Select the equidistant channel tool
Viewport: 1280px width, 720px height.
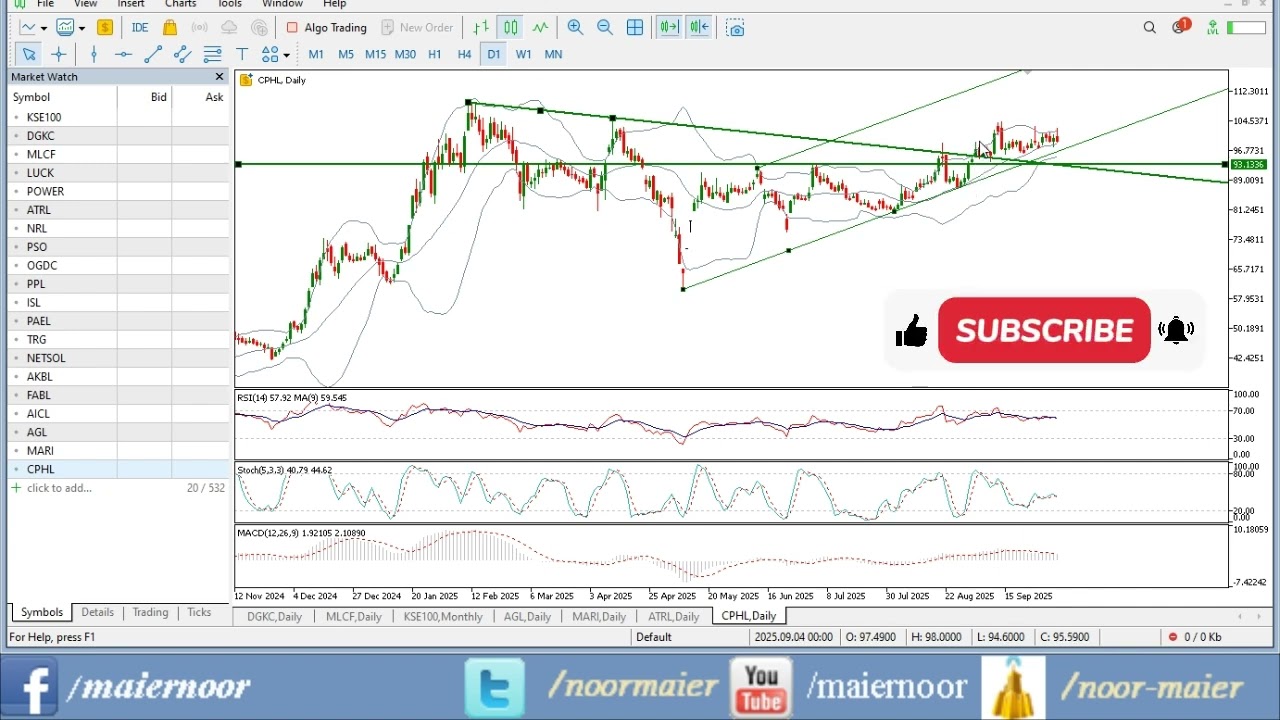click(x=183, y=55)
